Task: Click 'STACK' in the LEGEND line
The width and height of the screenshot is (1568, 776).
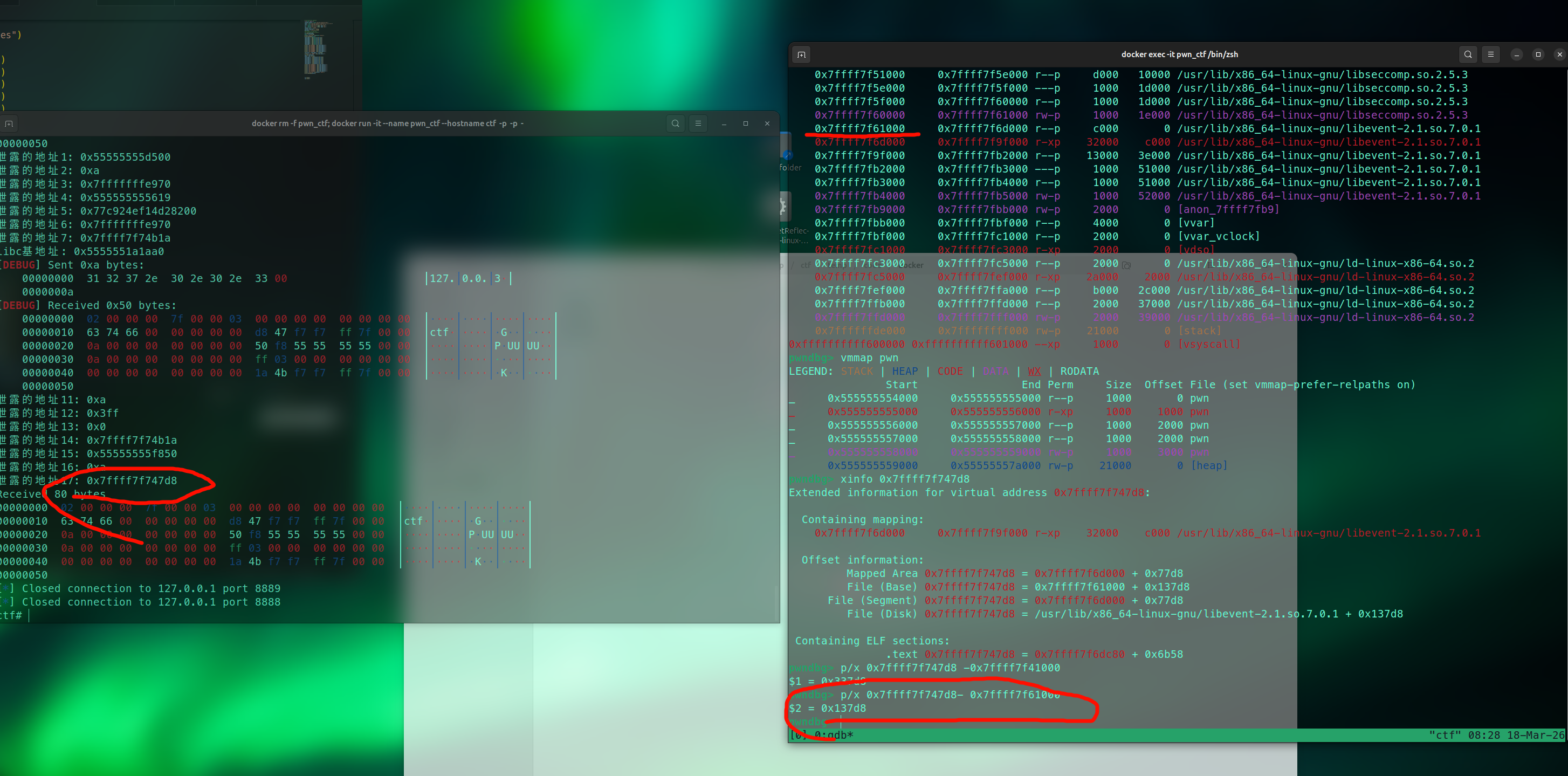Action: click(x=856, y=371)
